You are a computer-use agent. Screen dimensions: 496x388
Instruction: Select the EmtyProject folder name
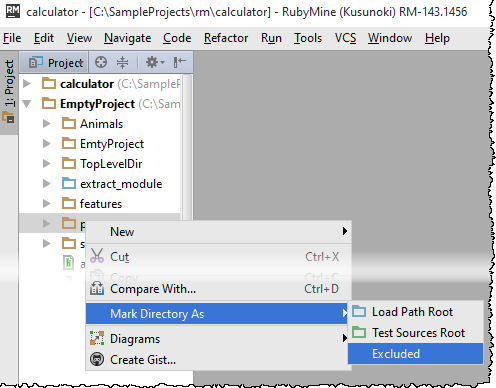click(112, 144)
